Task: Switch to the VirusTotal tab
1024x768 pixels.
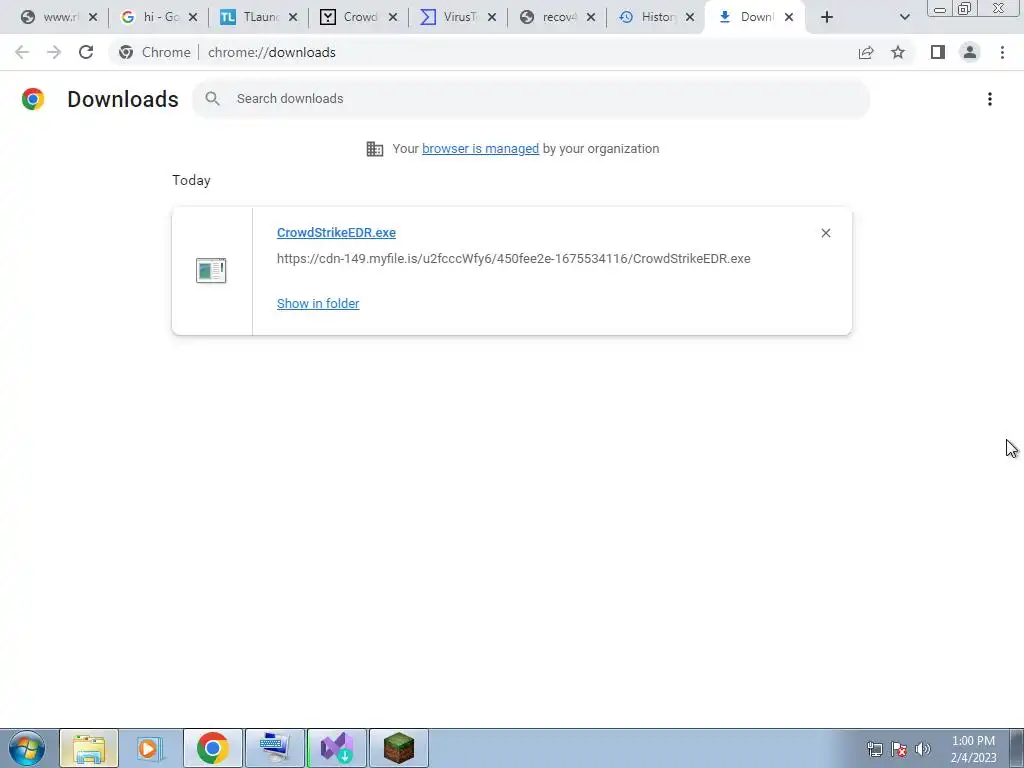Action: (451, 17)
